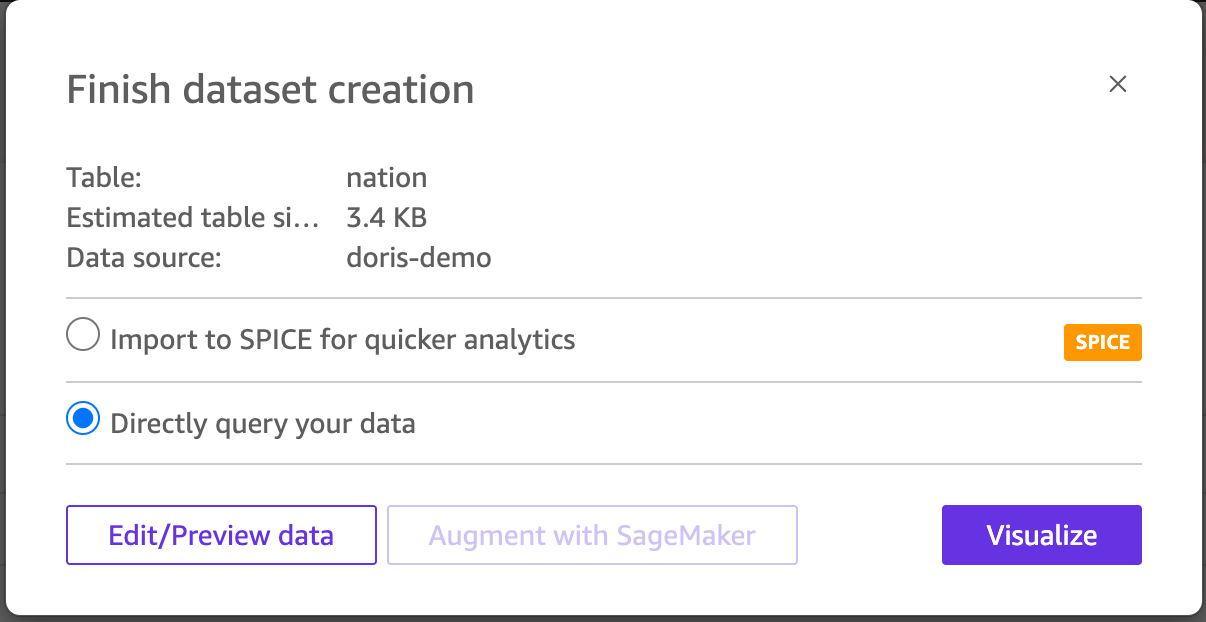Click the orange SPICE badge
Viewport: 1206px width, 622px height.
[1102, 342]
